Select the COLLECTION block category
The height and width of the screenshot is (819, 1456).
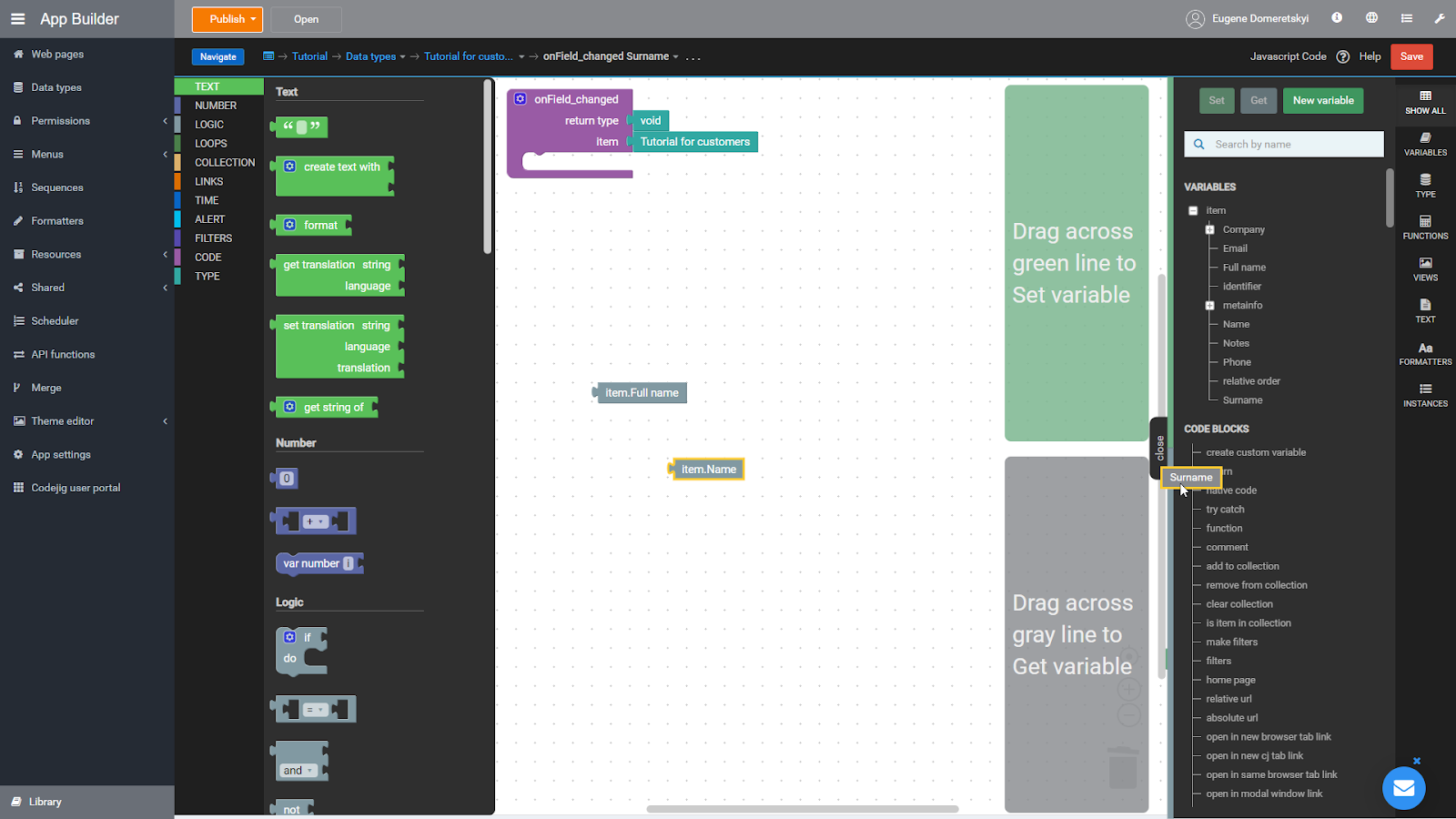click(219, 163)
